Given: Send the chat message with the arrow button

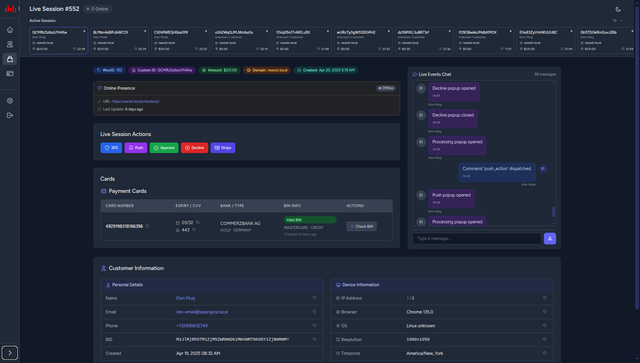Looking at the screenshot, I should point(550,238).
